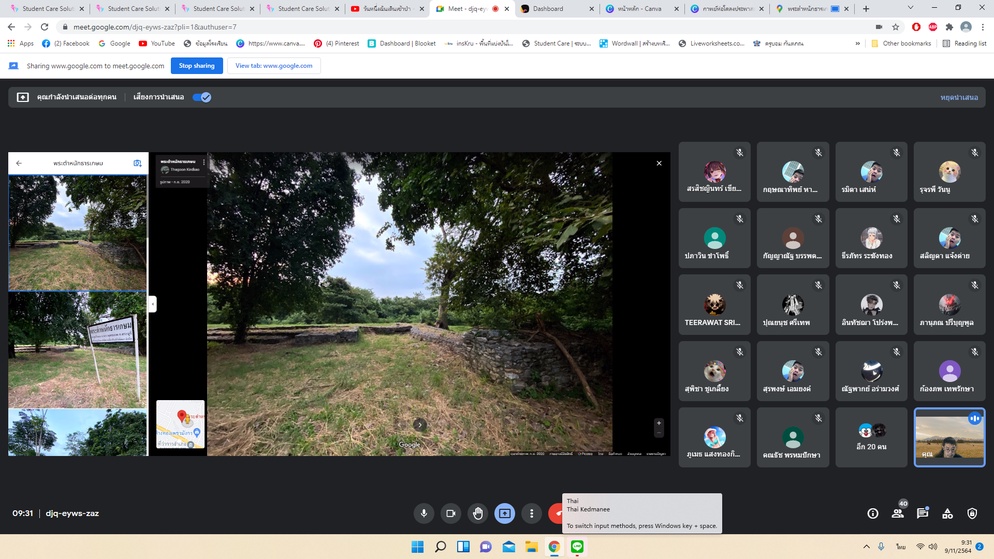
Task: Open the 20 more people tile
Action: [x=871, y=437]
